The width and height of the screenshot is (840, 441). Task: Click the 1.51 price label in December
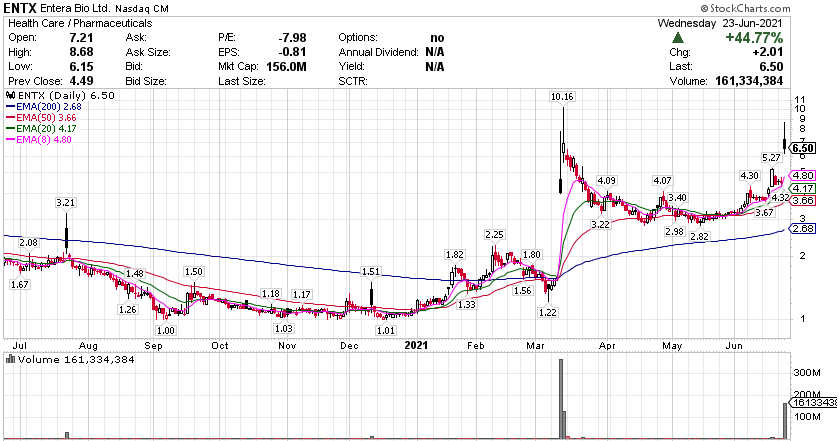point(371,272)
